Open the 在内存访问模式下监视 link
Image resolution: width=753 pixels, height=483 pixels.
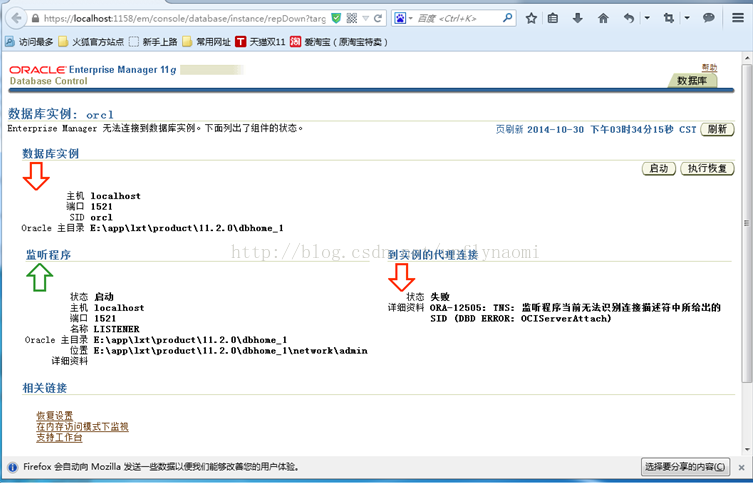pos(83,427)
